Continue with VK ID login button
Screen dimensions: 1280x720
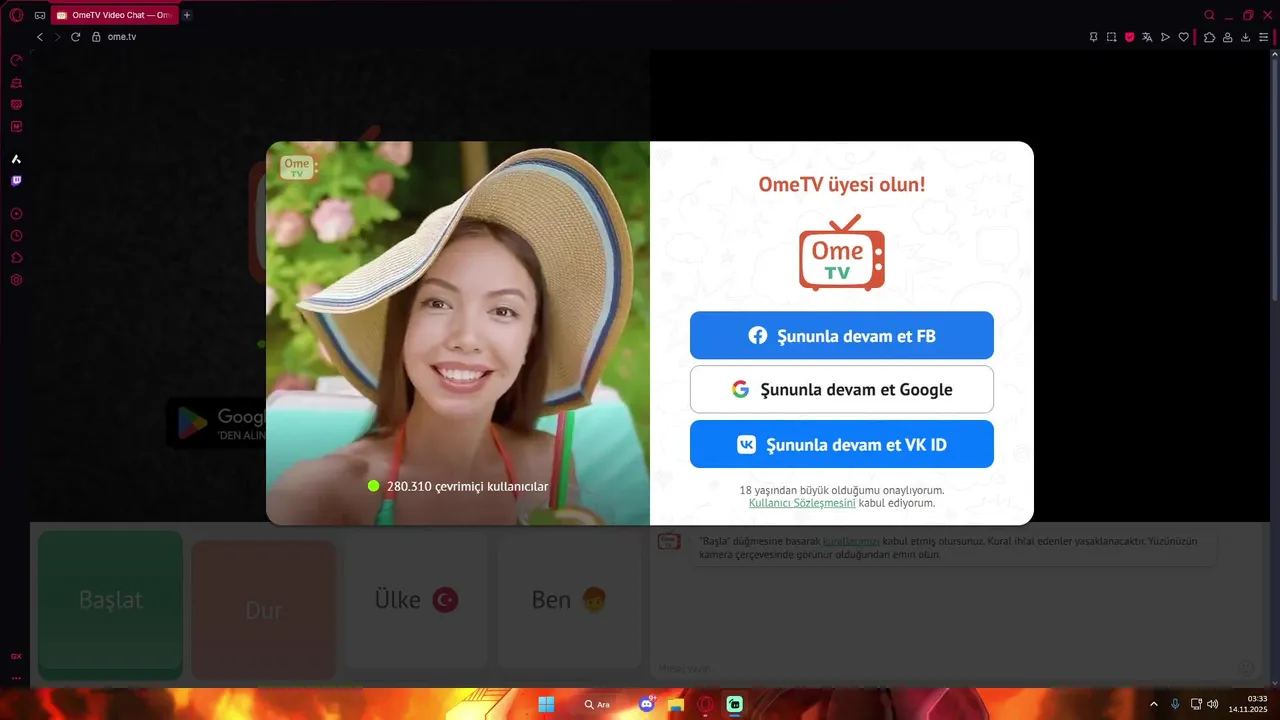(842, 444)
